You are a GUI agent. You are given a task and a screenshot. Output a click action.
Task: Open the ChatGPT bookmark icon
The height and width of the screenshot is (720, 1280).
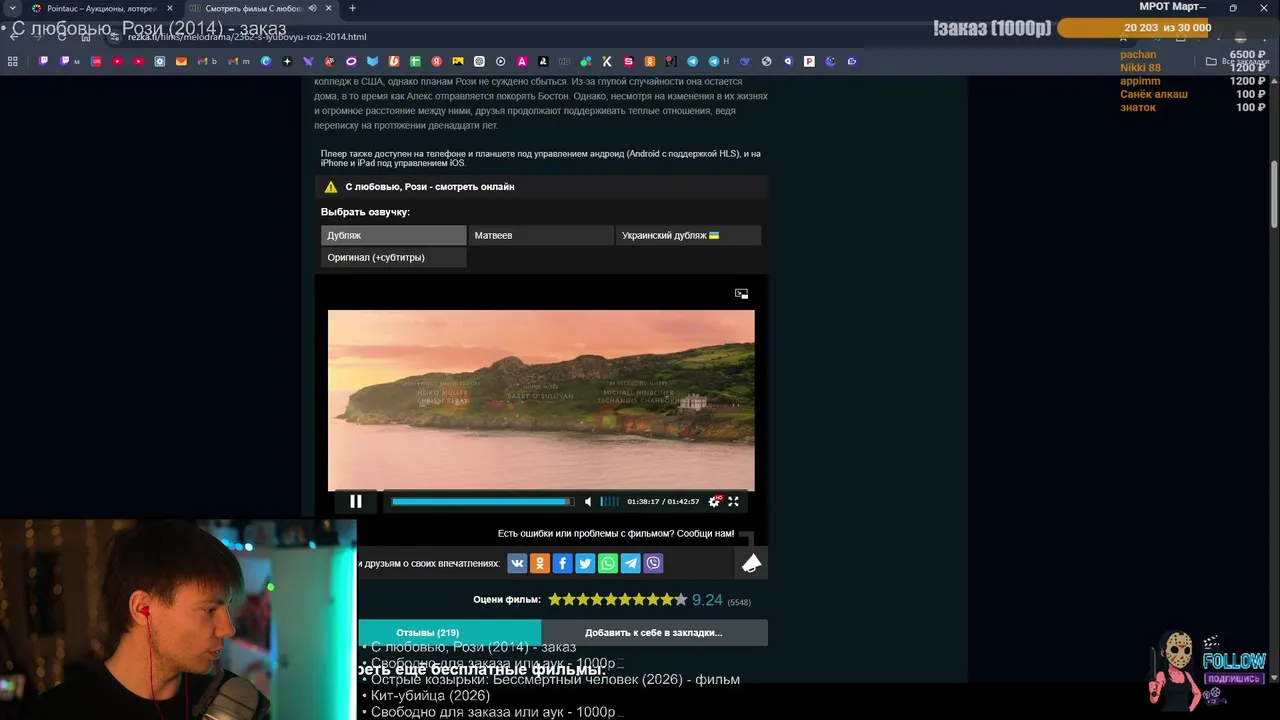point(479,61)
